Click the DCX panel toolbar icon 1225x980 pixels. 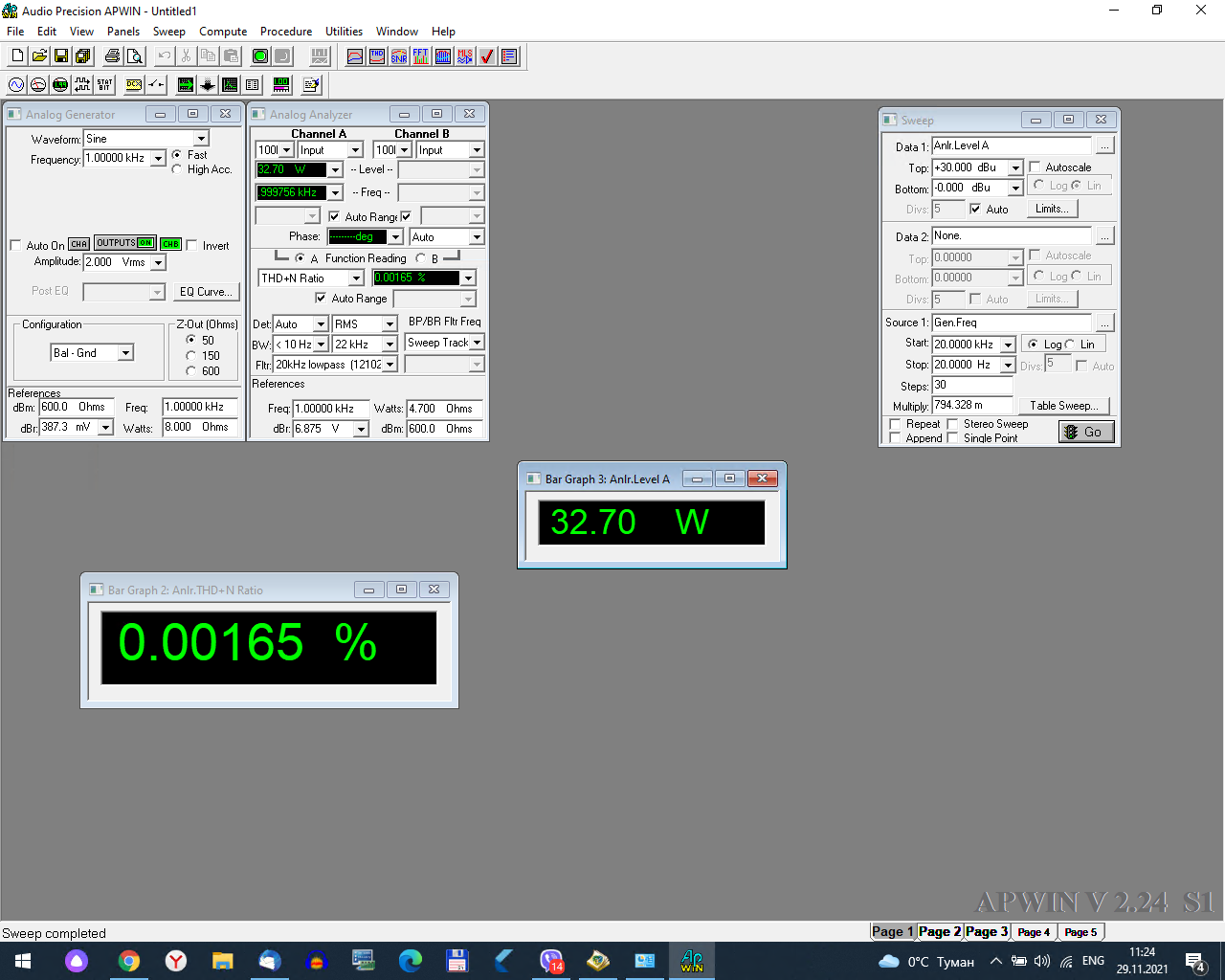tap(134, 85)
